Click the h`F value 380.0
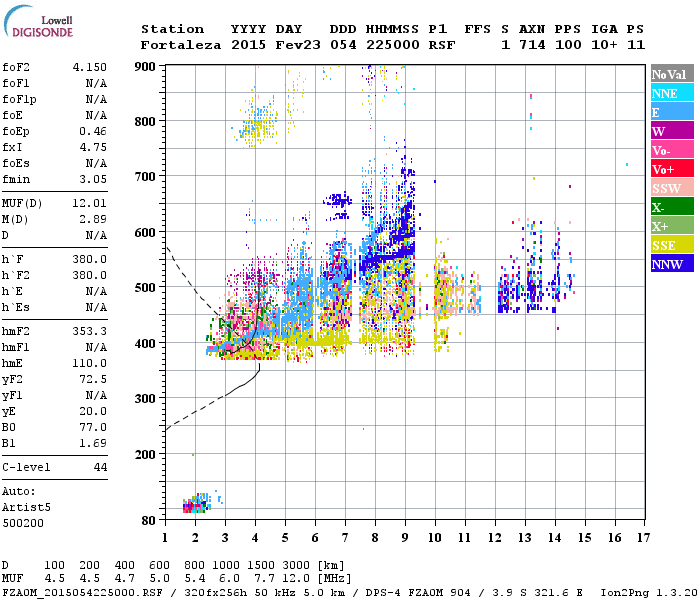 point(90,259)
